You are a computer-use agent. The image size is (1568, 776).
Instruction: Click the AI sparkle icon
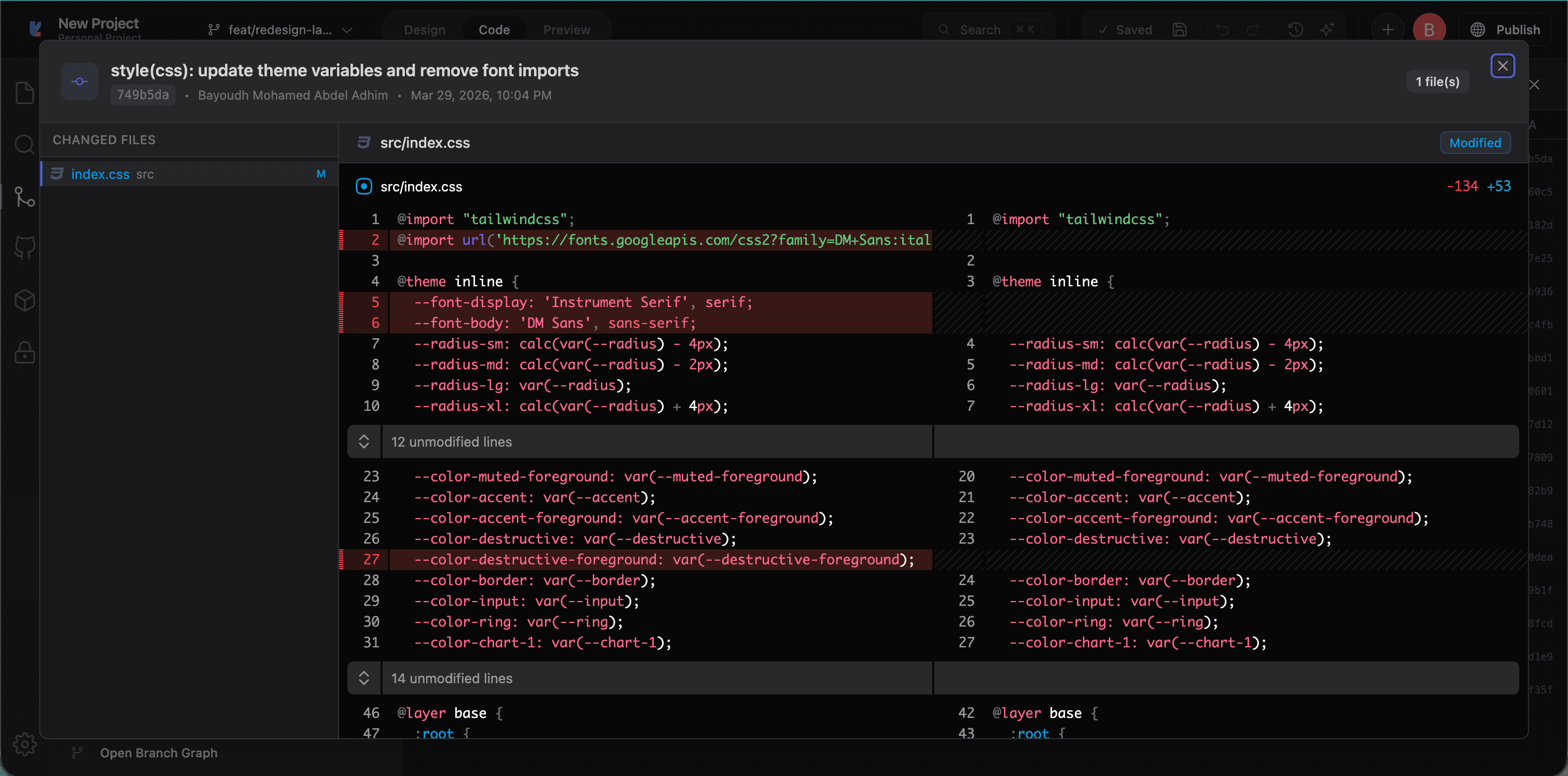click(x=1327, y=30)
